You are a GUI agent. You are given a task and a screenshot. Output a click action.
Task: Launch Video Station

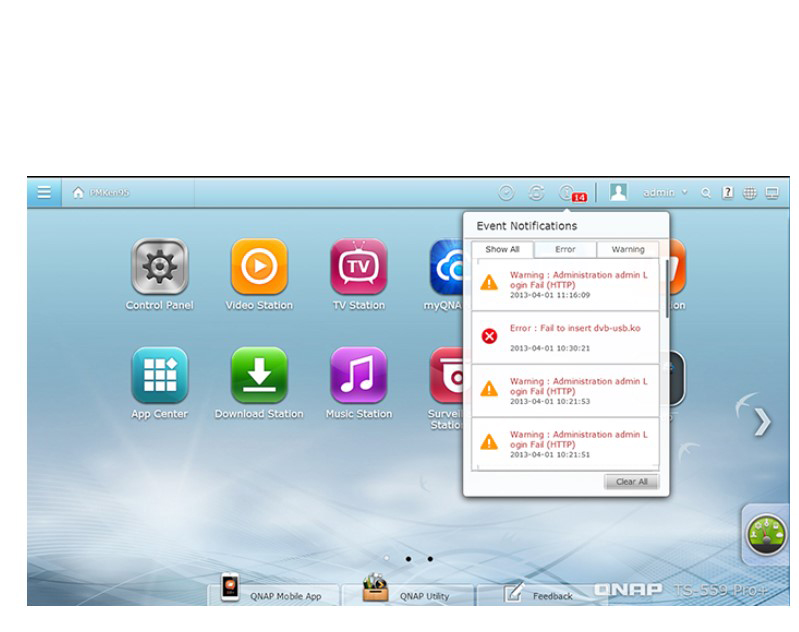[x=259, y=267]
